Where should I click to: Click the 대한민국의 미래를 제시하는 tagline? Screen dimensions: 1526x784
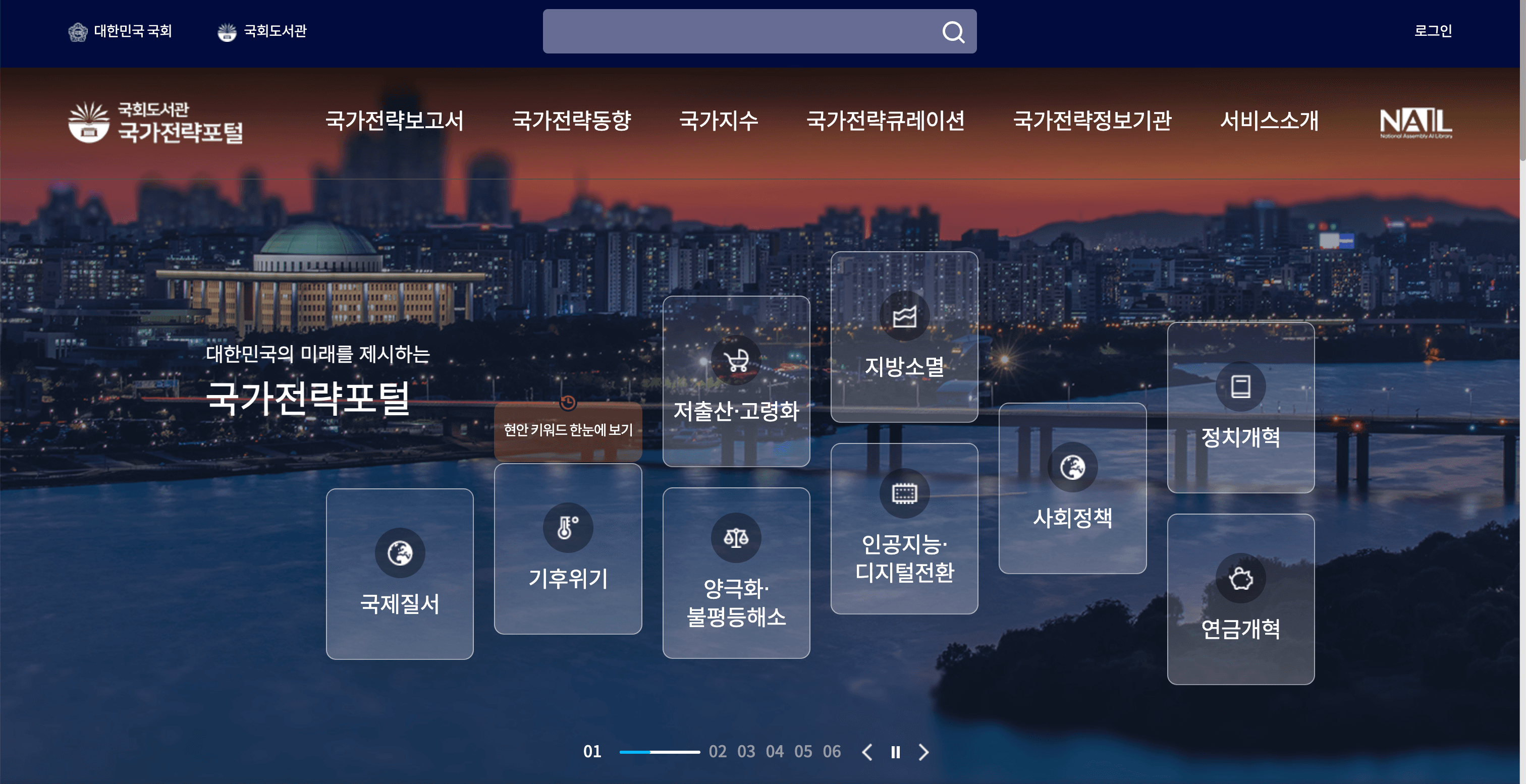[x=317, y=354]
